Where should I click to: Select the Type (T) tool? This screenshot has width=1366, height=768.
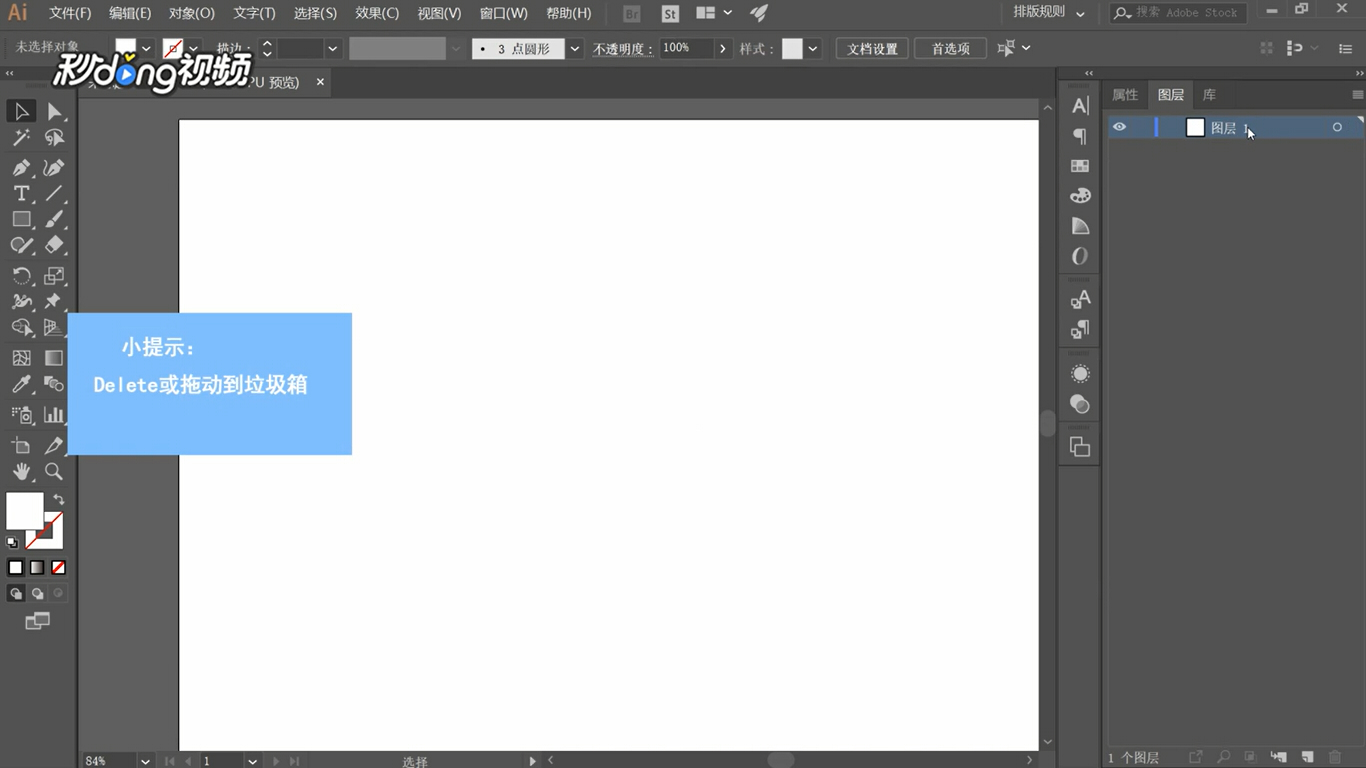(21, 193)
